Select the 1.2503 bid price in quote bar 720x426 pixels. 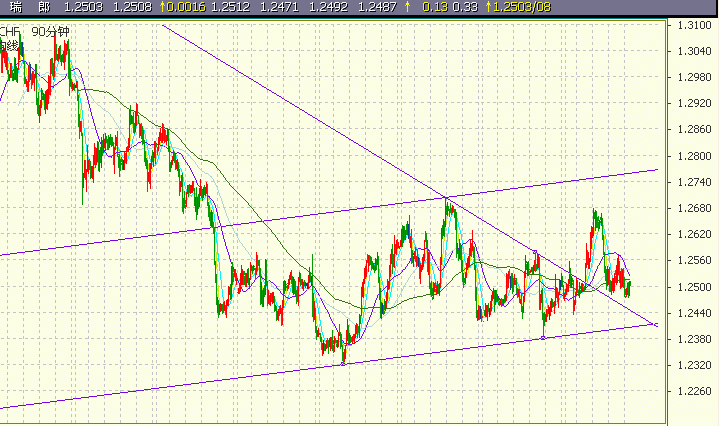pos(83,7)
